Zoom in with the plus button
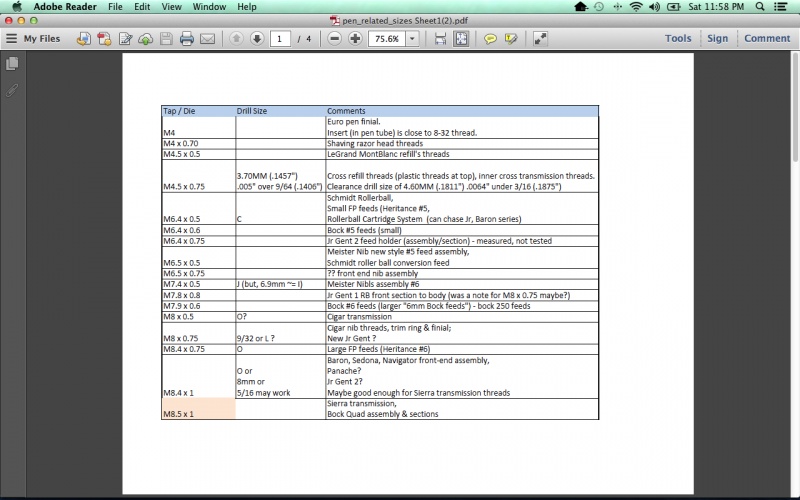The width and height of the screenshot is (800, 500). click(355, 39)
